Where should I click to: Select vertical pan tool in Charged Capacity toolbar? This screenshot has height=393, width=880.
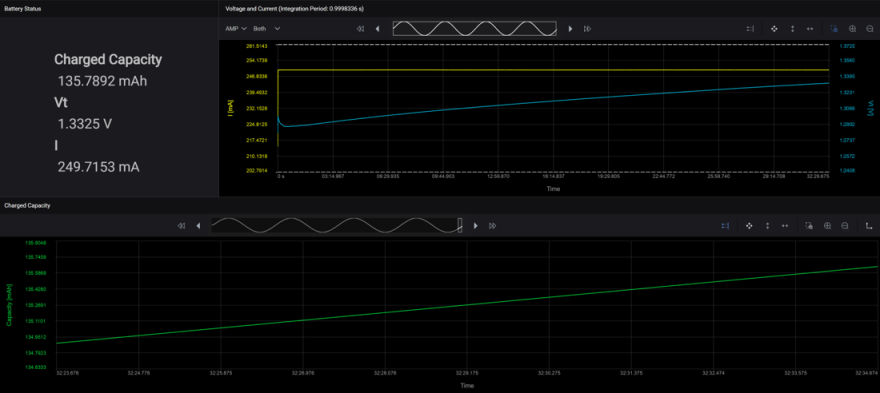(767, 226)
